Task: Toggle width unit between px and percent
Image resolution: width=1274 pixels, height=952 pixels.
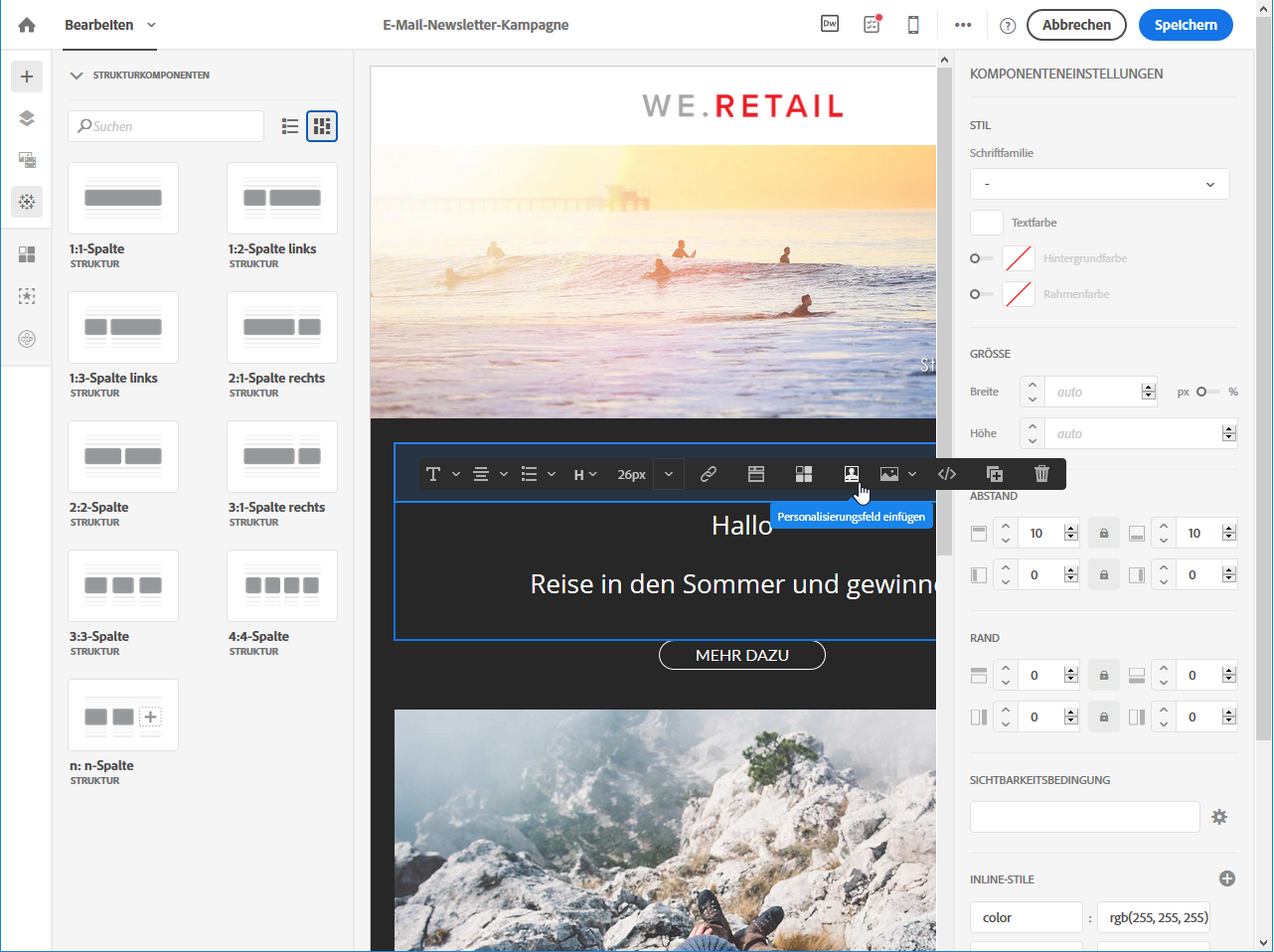Action: (1207, 392)
